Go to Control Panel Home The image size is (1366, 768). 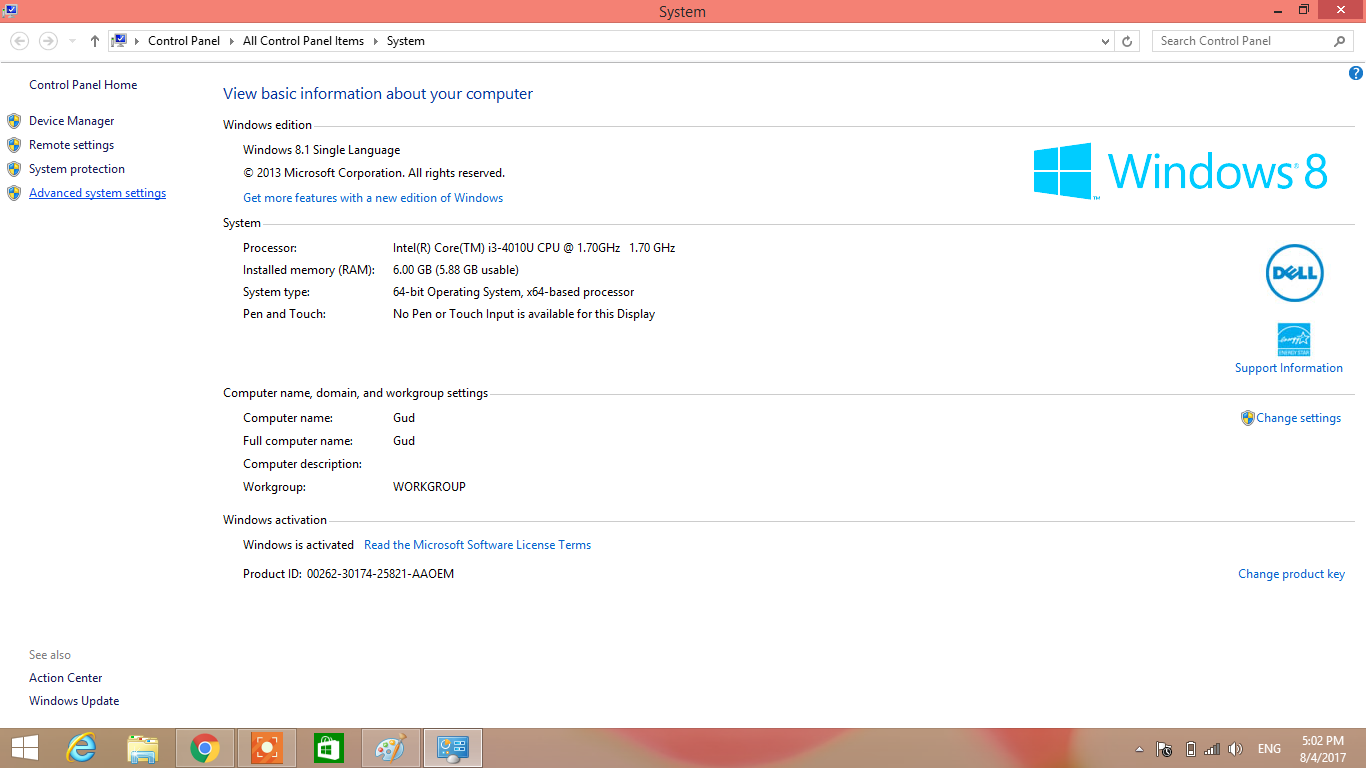coord(83,85)
